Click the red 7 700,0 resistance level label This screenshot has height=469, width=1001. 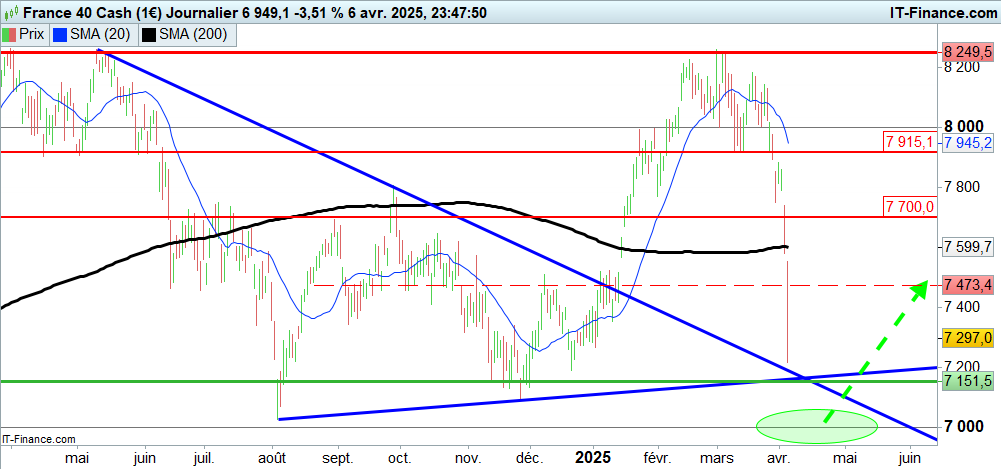point(909,206)
